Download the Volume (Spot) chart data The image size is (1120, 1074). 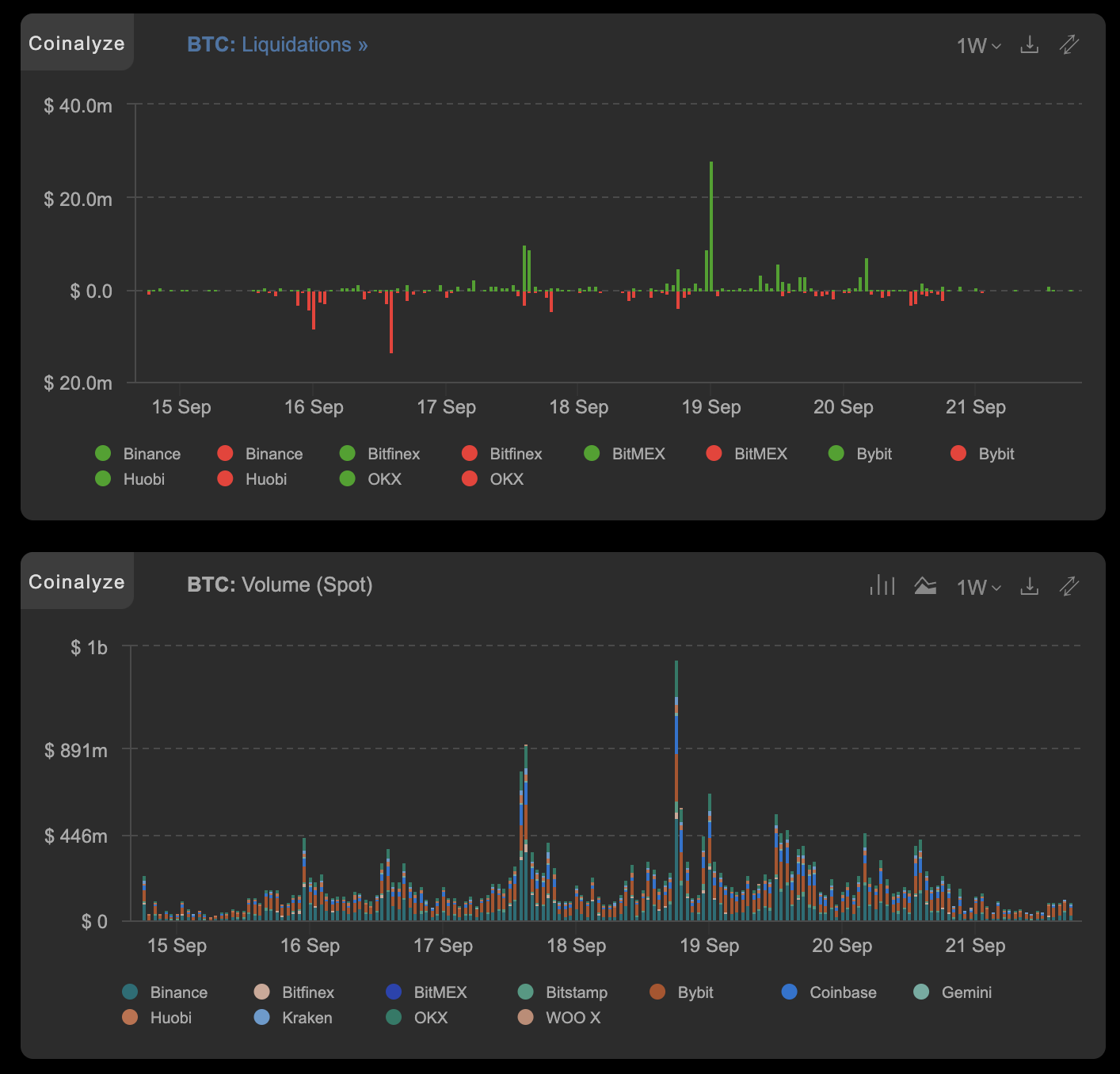tap(1029, 586)
